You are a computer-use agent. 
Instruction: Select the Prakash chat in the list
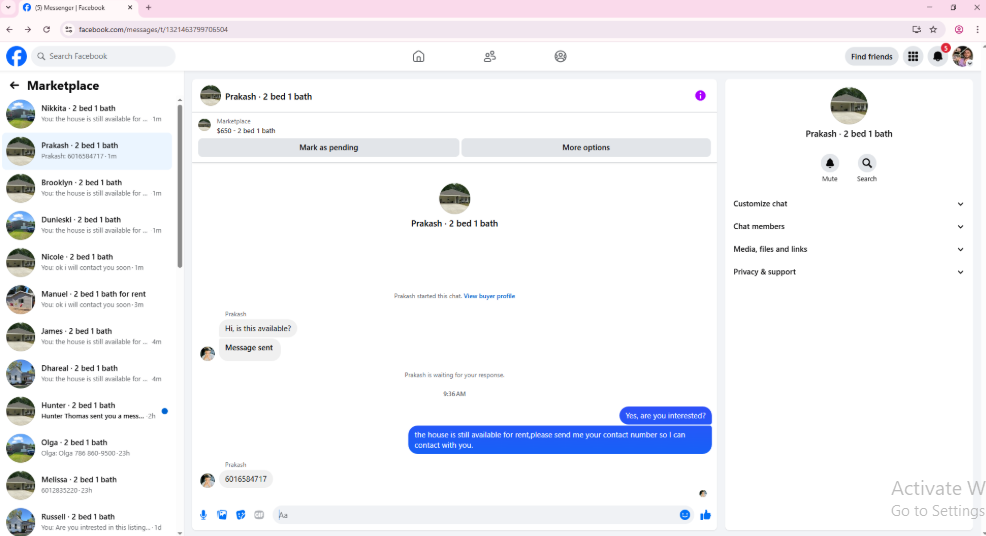coord(87,150)
